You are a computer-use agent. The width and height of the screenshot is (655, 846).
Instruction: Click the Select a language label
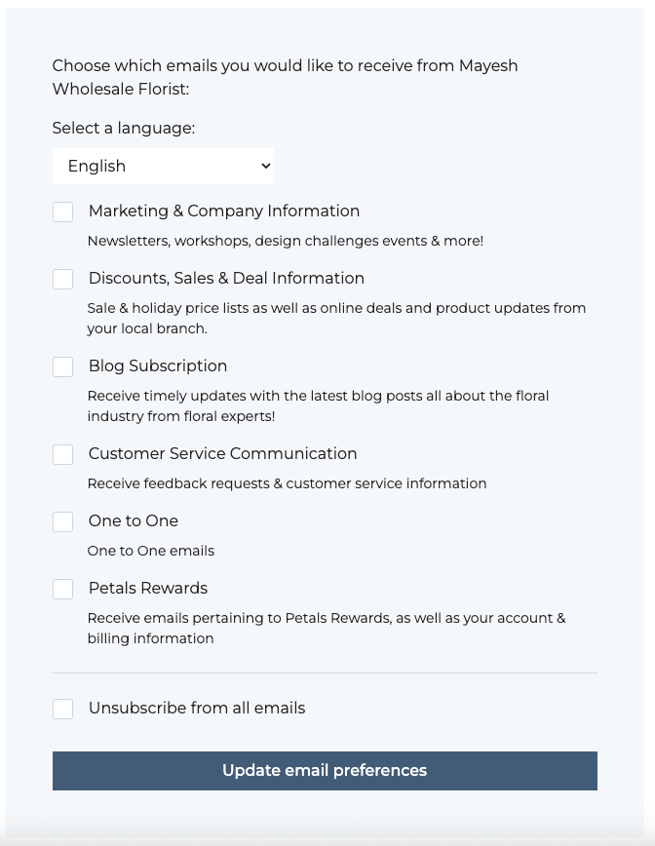click(125, 129)
